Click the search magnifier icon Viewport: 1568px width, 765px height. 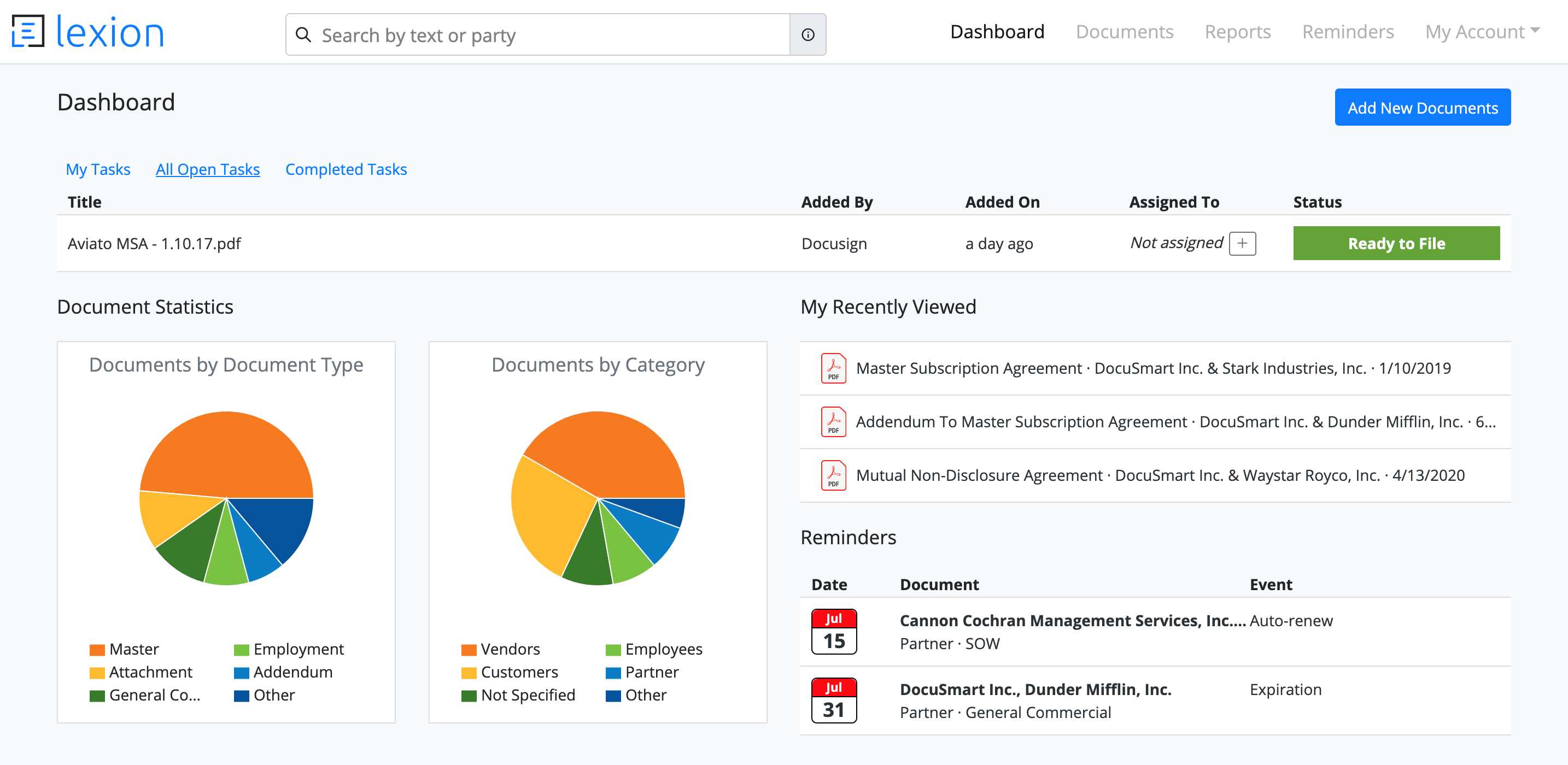click(x=303, y=34)
